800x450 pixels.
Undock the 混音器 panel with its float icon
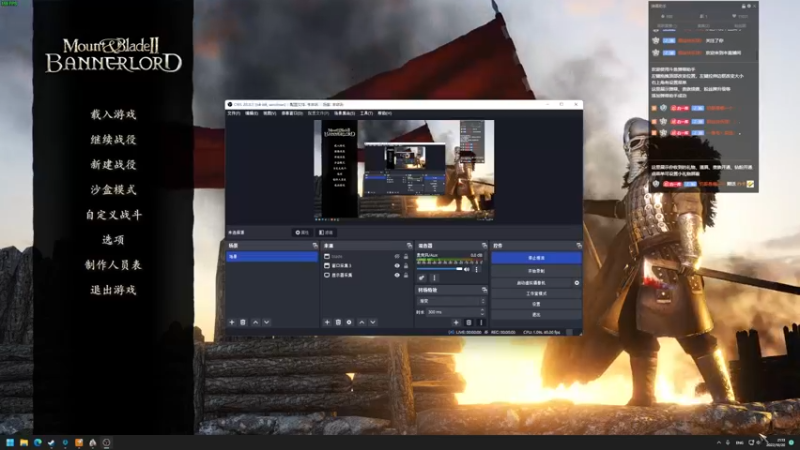[484, 246]
